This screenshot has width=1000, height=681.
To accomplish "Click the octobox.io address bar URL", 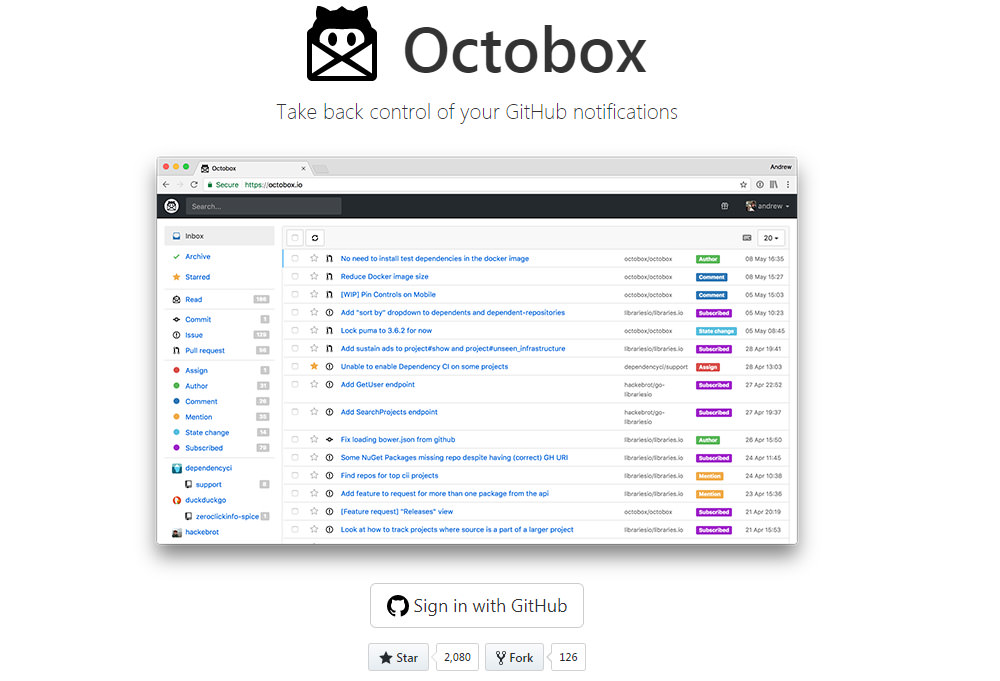I will tap(274, 185).
